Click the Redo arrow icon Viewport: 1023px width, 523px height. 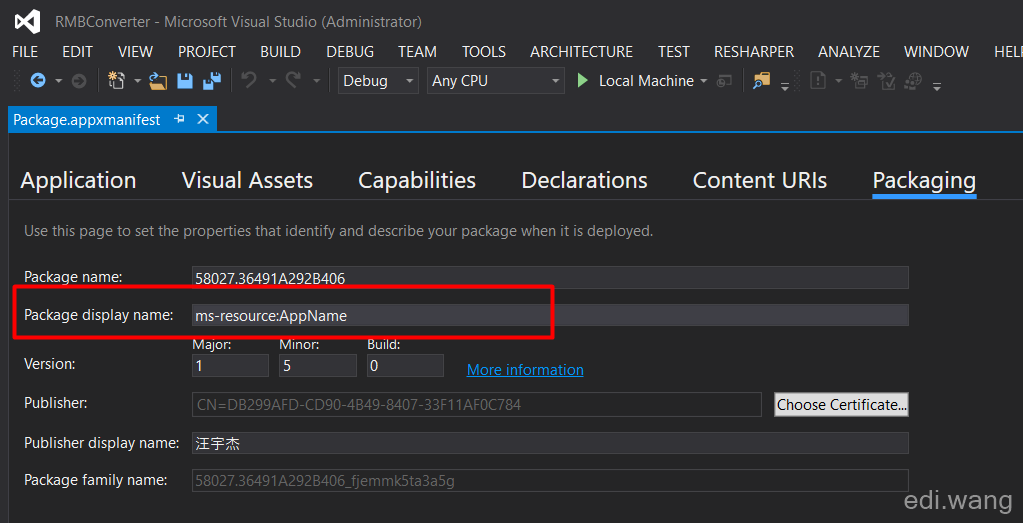(294, 81)
